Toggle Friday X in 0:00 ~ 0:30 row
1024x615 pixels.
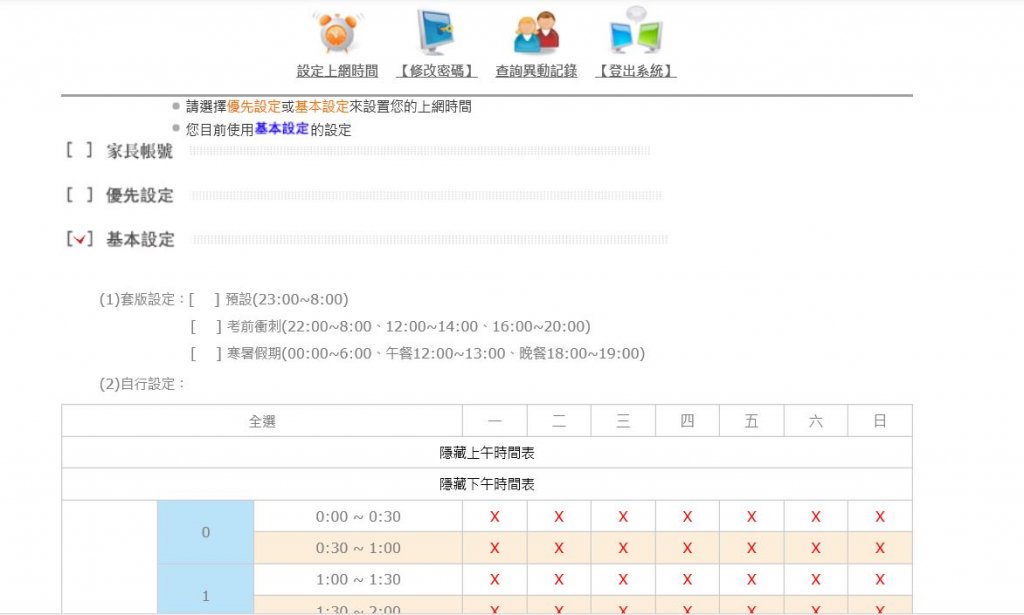pyautogui.click(x=752, y=516)
